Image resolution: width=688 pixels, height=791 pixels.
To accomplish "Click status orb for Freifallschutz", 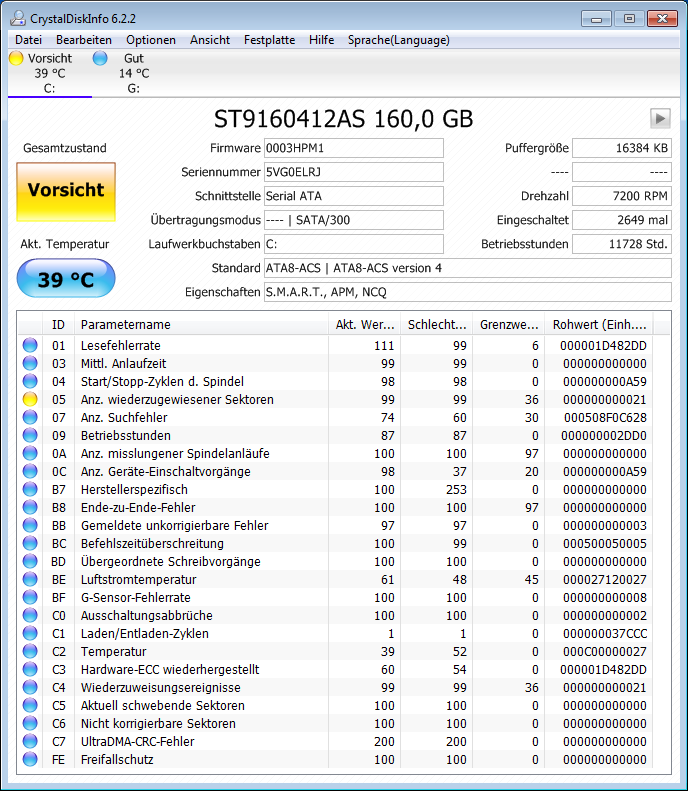I will [30, 759].
